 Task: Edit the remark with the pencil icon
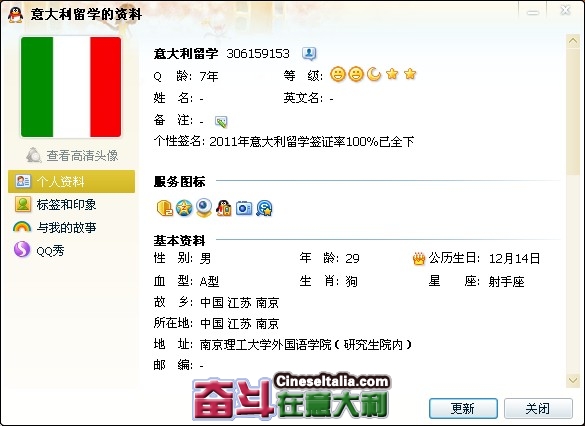(x=221, y=121)
